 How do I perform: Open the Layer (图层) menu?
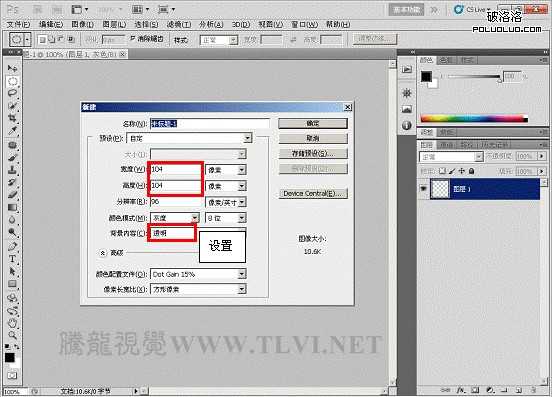[114, 24]
